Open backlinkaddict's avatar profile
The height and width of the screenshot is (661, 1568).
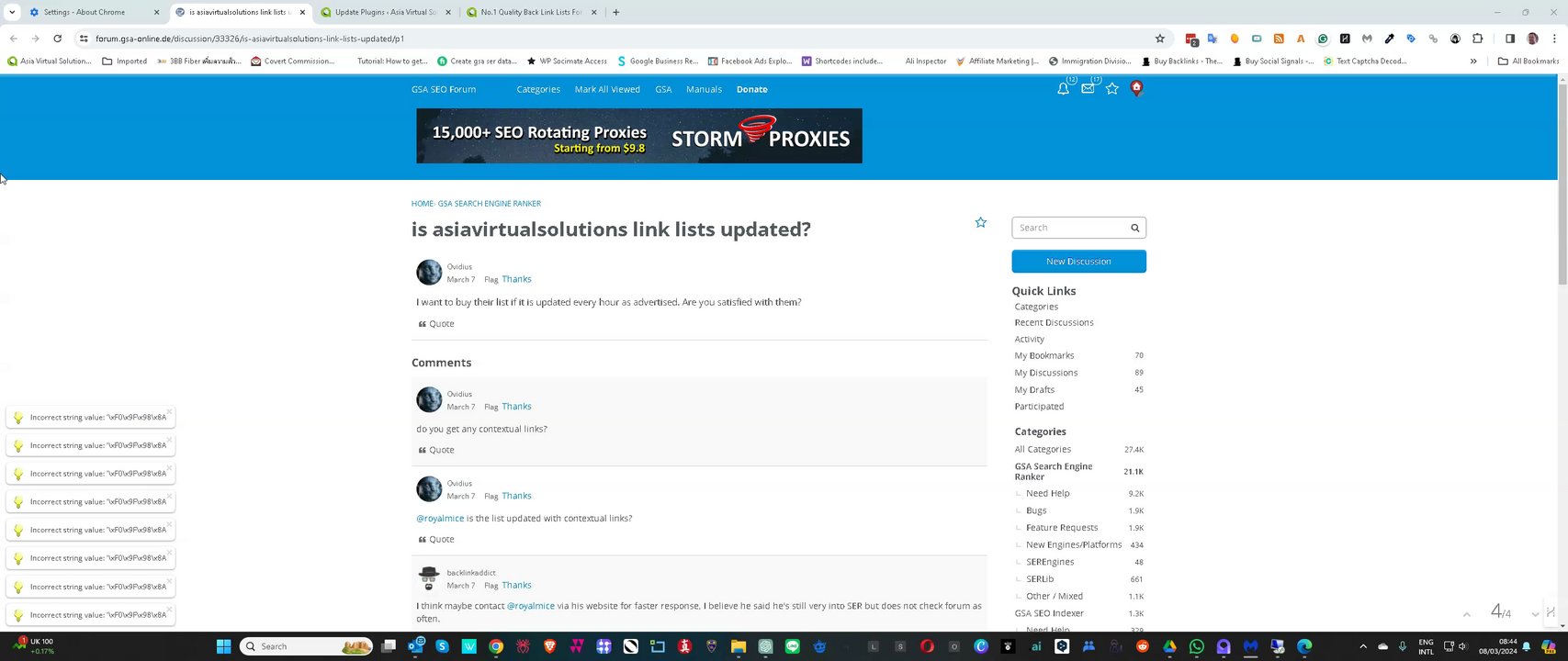click(429, 578)
